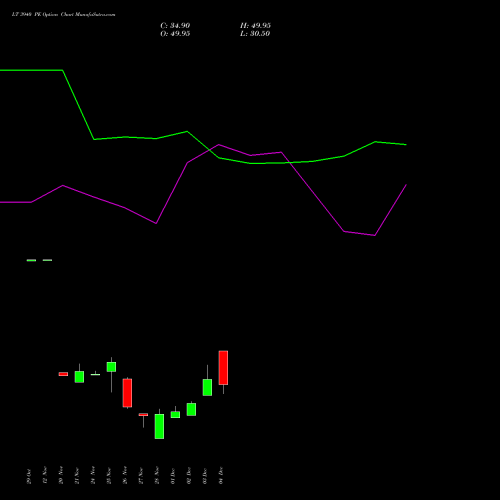Click the high value H: 49.95
Viewport: 500px width, 500px height.
point(255,26)
